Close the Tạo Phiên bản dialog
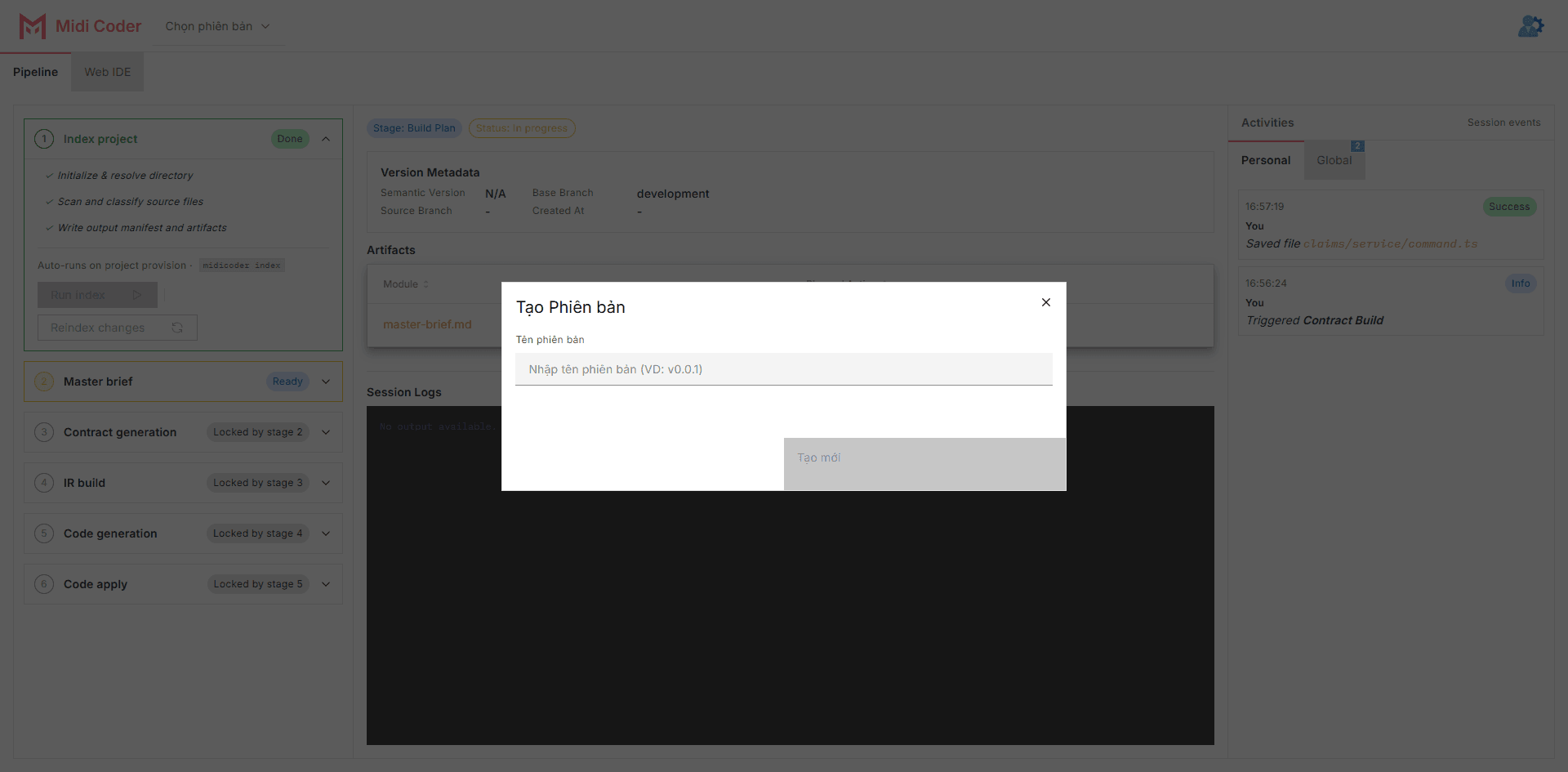Screen dimensions: 1568x772 pos(1045,302)
